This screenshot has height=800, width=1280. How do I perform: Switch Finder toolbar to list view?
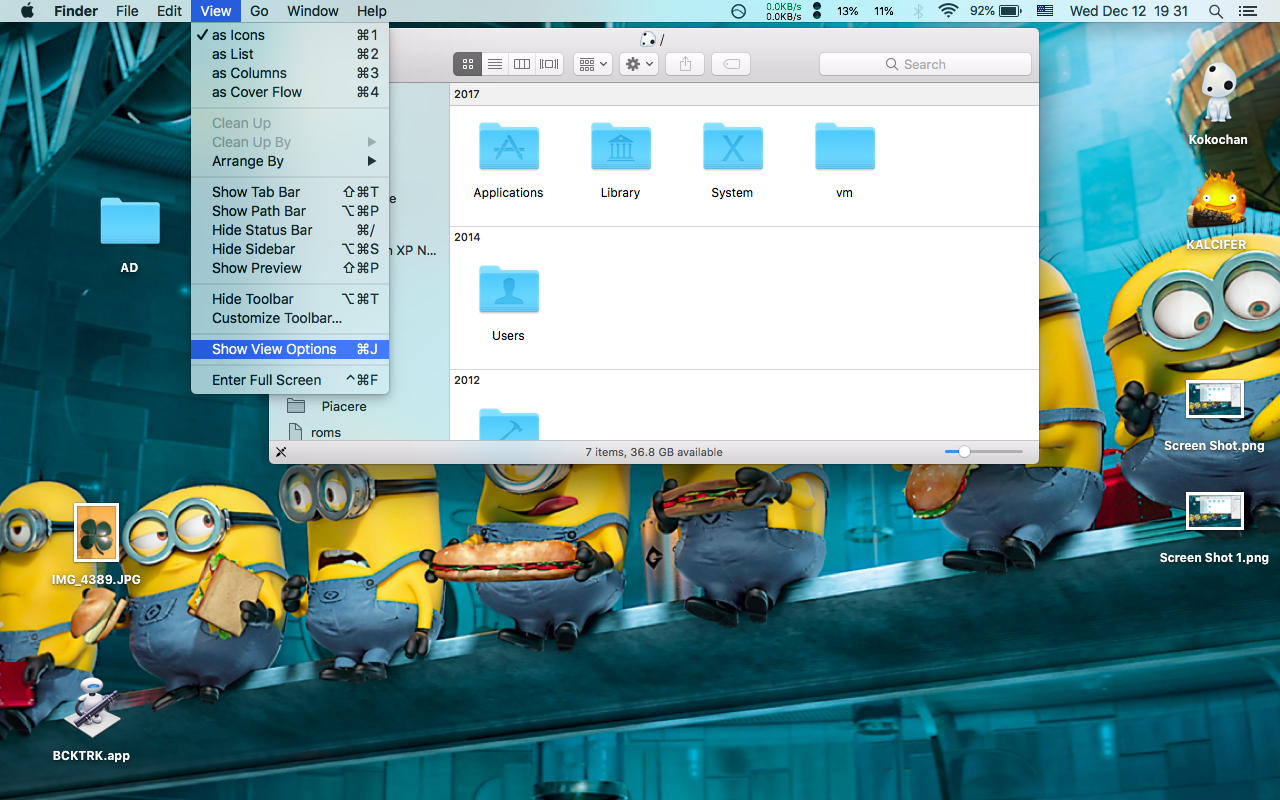point(494,64)
